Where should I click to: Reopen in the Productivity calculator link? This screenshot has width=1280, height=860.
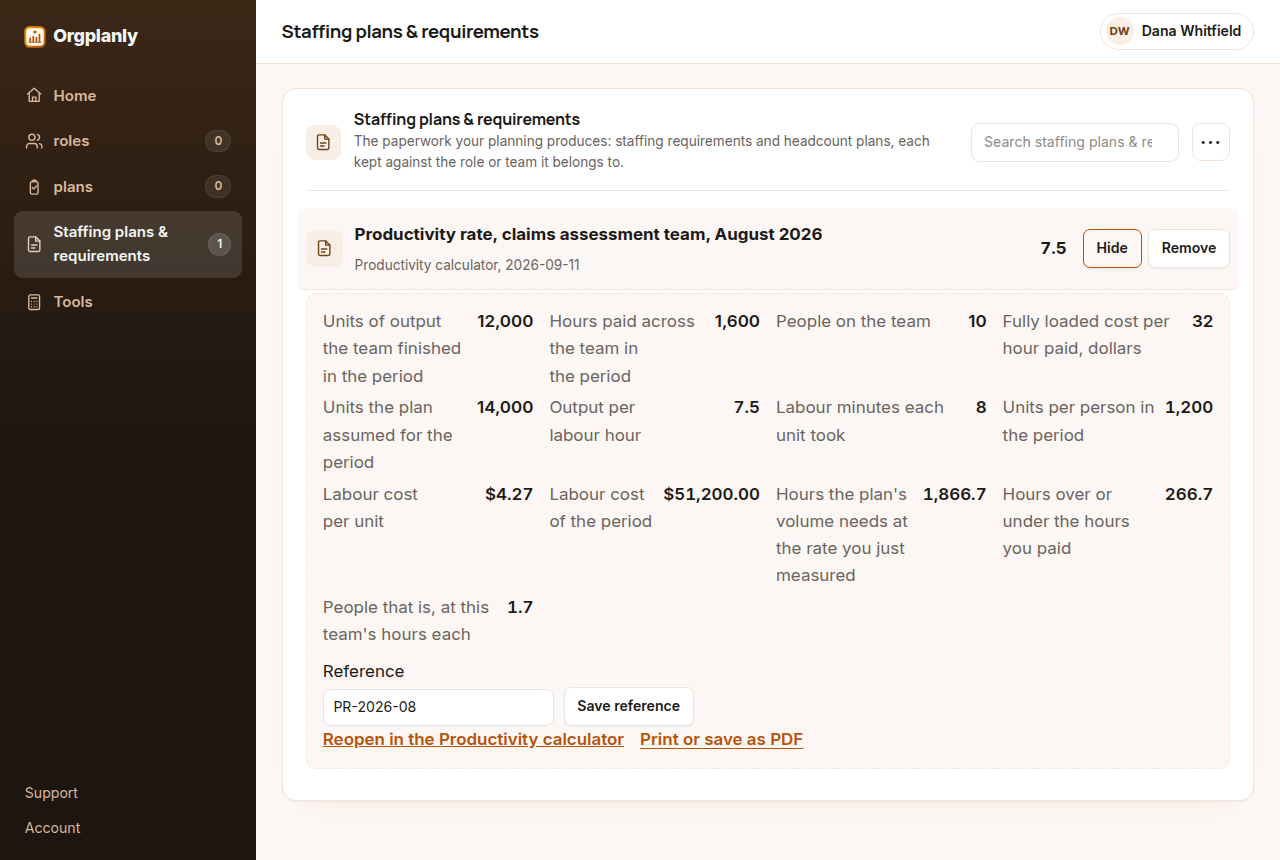[473, 740]
